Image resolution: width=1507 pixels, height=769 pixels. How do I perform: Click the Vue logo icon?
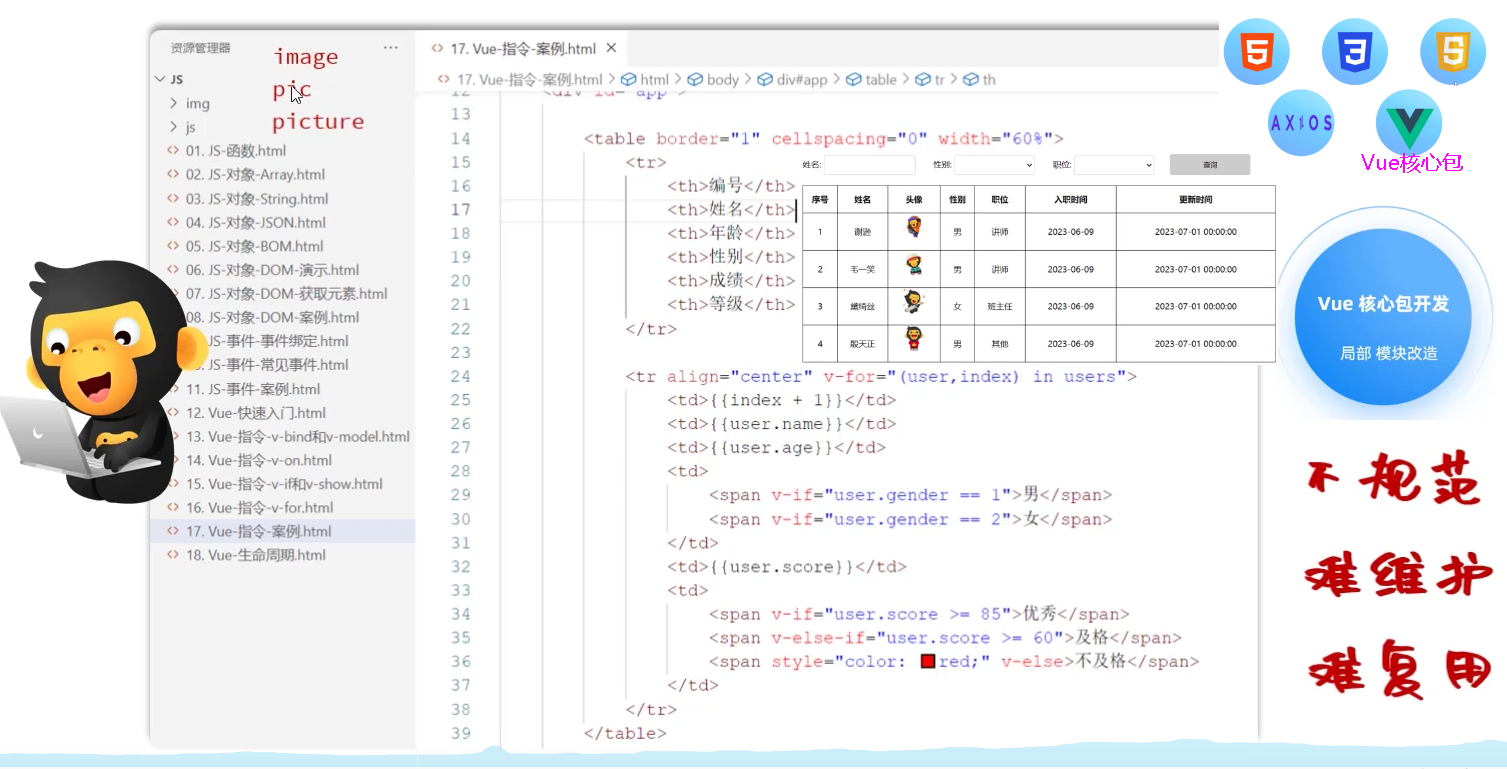[x=1408, y=123]
